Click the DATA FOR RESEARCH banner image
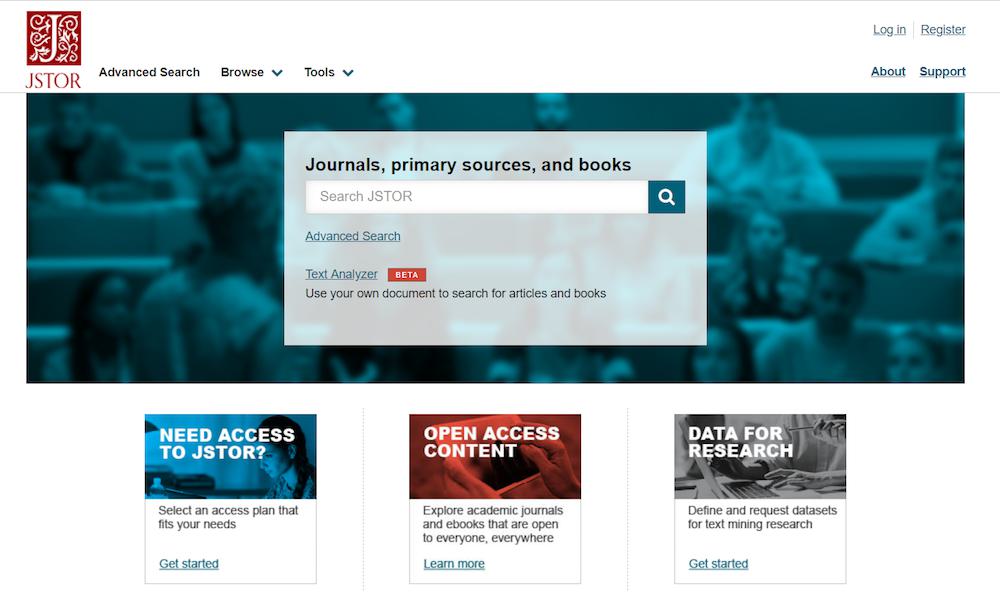The width and height of the screenshot is (1000, 600). 758,456
